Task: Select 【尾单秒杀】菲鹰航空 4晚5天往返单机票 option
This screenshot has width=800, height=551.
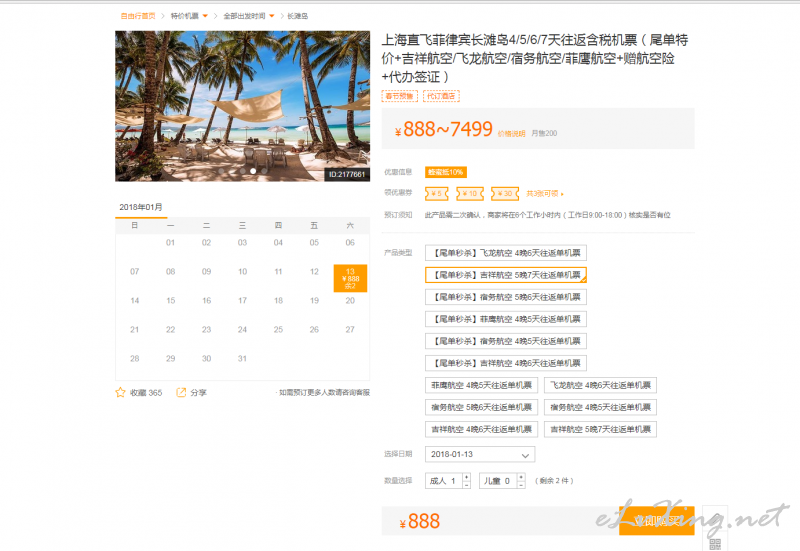Action: pos(506,319)
